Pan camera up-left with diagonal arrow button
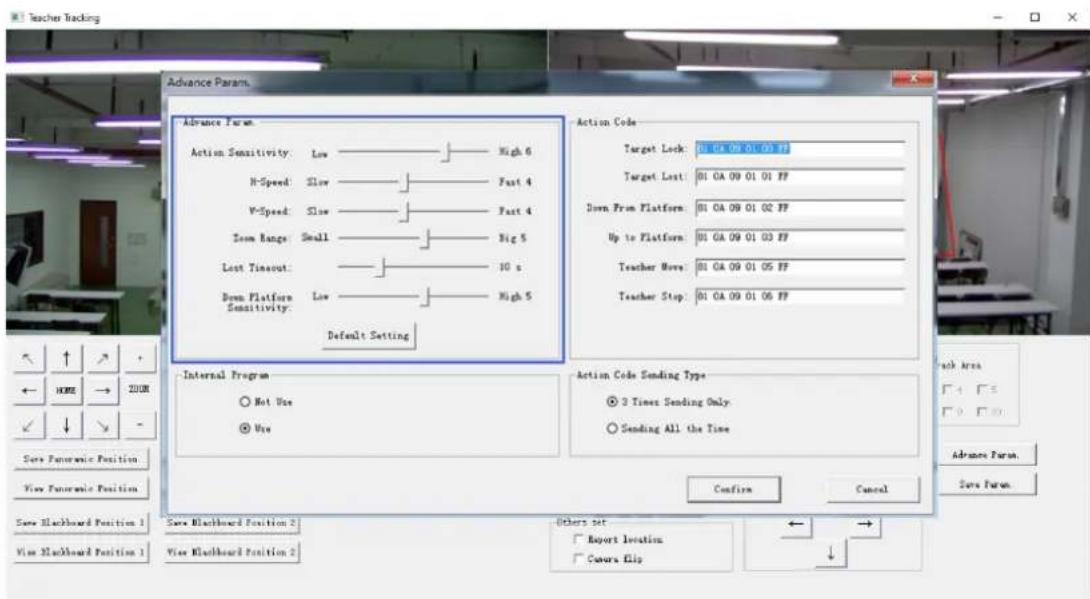The width and height of the screenshot is (1090, 599). (29, 359)
